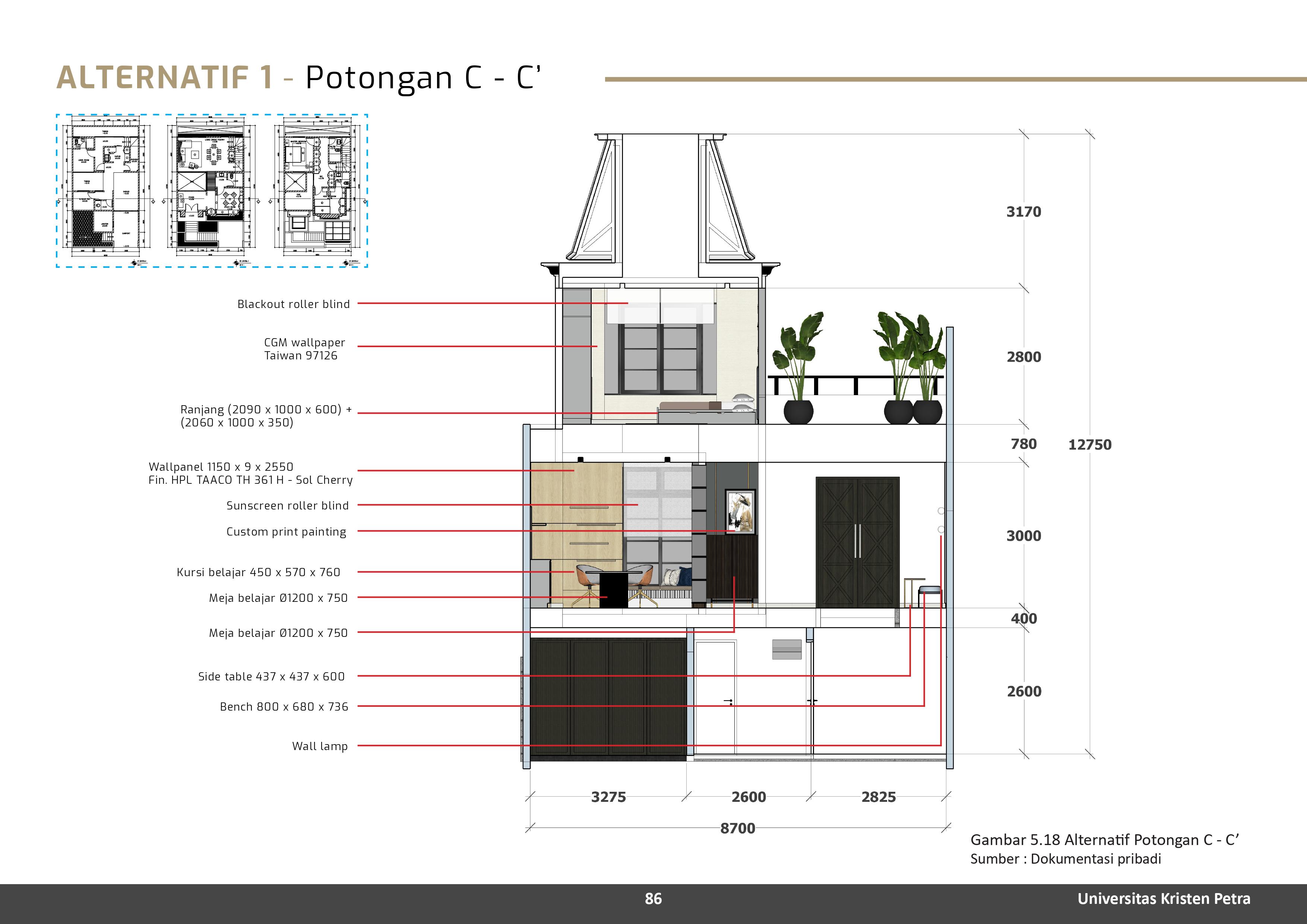This screenshot has height=924, width=1307.
Task: Select the 'CGM wallpaper Taiwan 97126' annotation
Action: click(x=304, y=349)
